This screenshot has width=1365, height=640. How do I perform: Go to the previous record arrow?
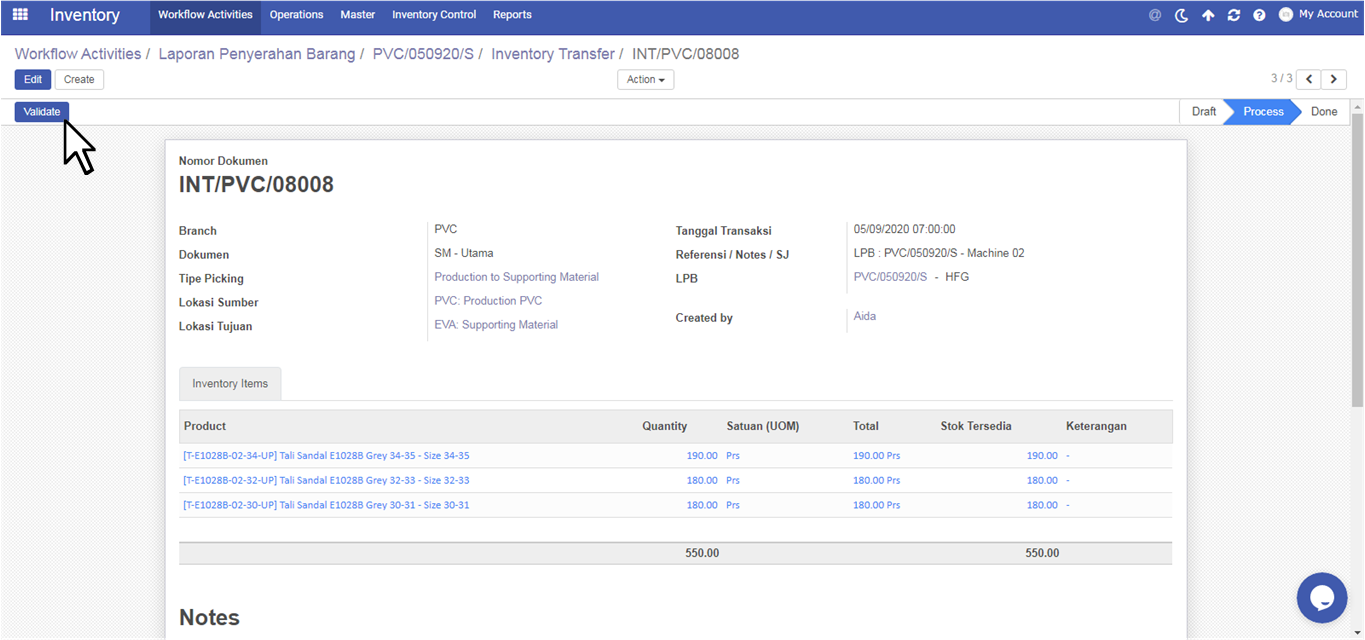click(1308, 79)
